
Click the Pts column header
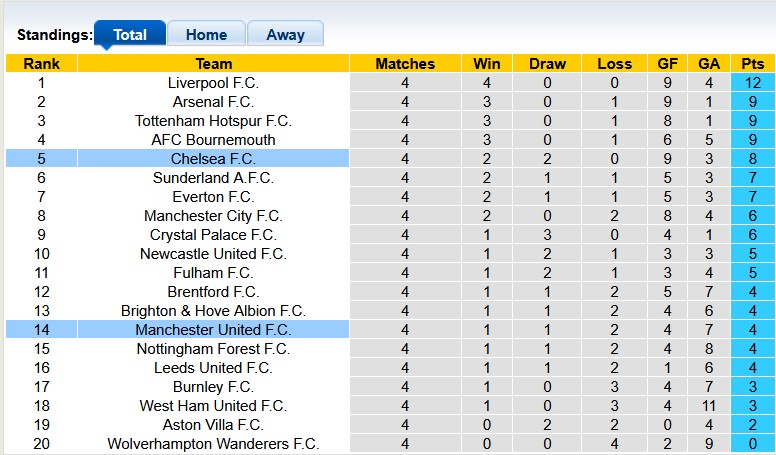pos(753,64)
